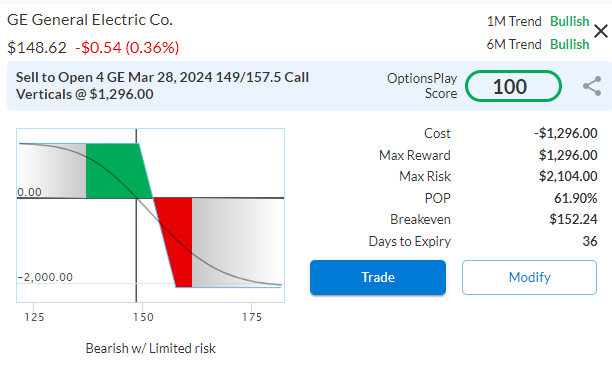The width and height of the screenshot is (612, 368).
Task: Click the Sell to Open strategy description
Action: pos(162,86)
